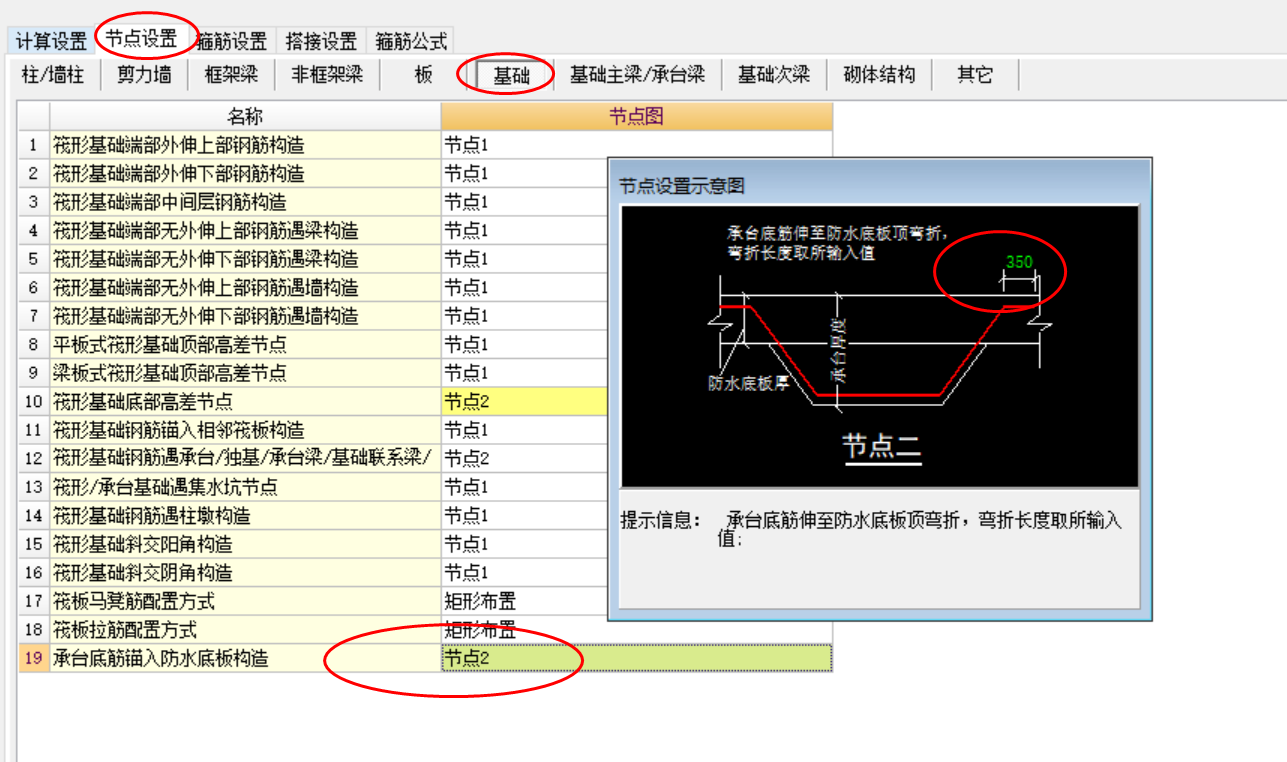Open the 节点设置 tab
Image resolution: width=1287 pixels, height=762 pixels.
[141, 39]
